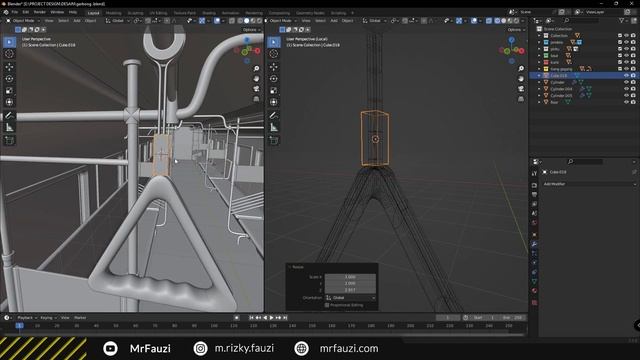
Task: Select the Measure tool in right viewport
Action: pyautogui.click(x=273, y=127)
